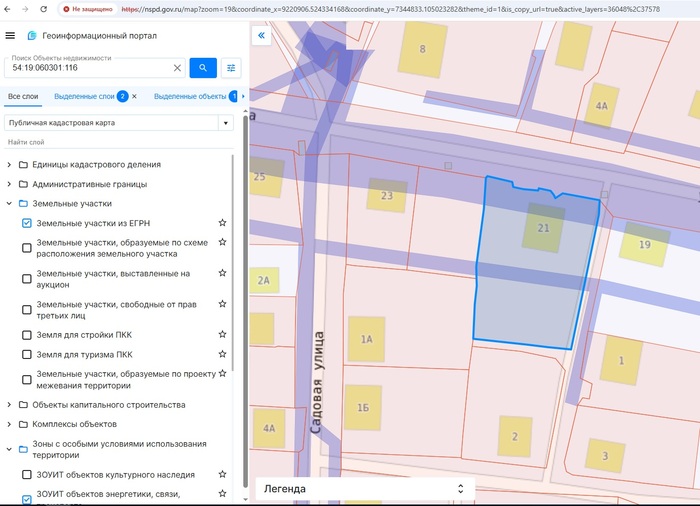Screen dimensions: 700x506
Task: Uncheck Земельные участки из ЕГРН layer
Action: (27, 223)
